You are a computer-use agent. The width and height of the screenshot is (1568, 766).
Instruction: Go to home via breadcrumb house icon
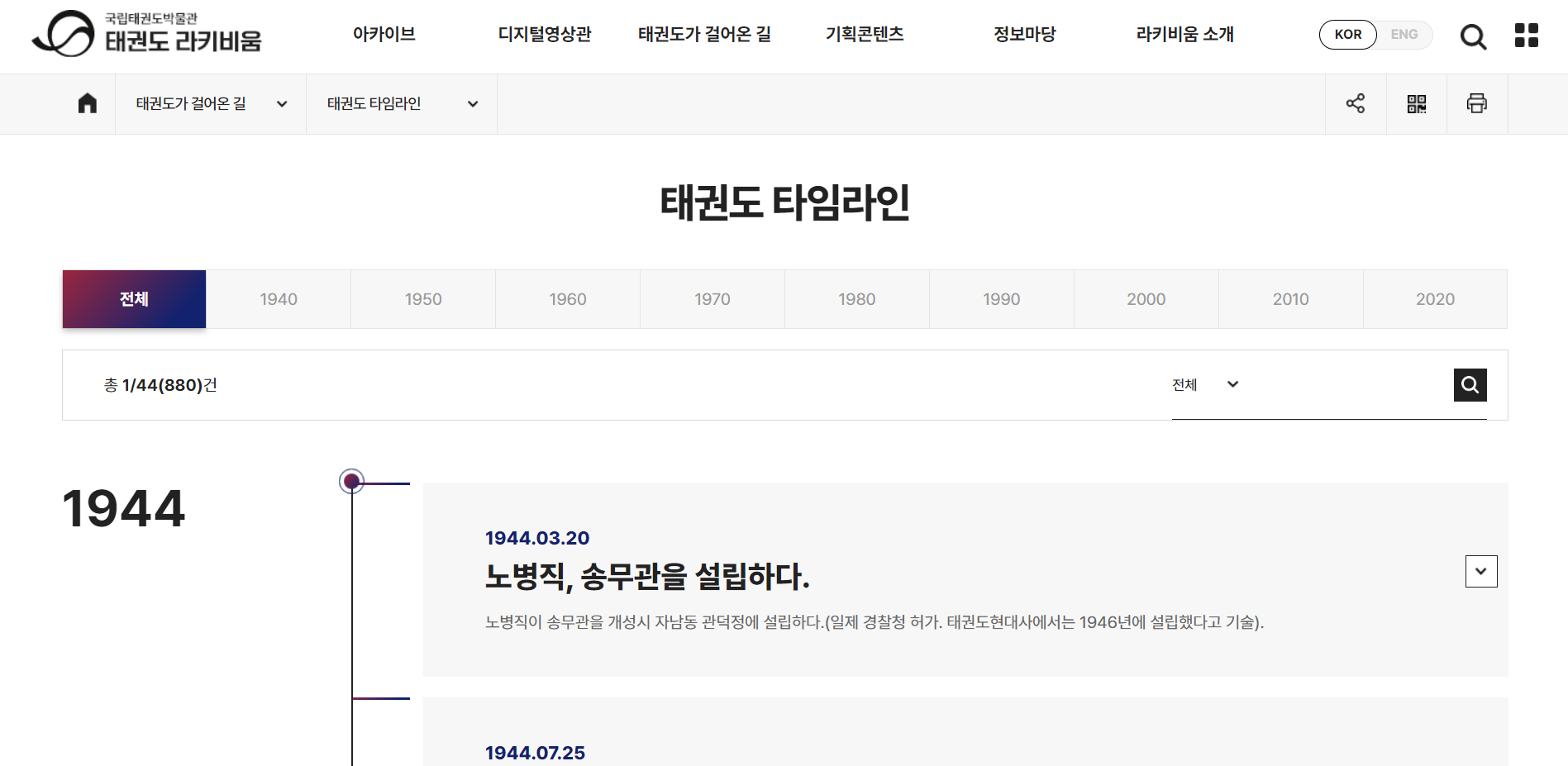[x=88, y=103]
